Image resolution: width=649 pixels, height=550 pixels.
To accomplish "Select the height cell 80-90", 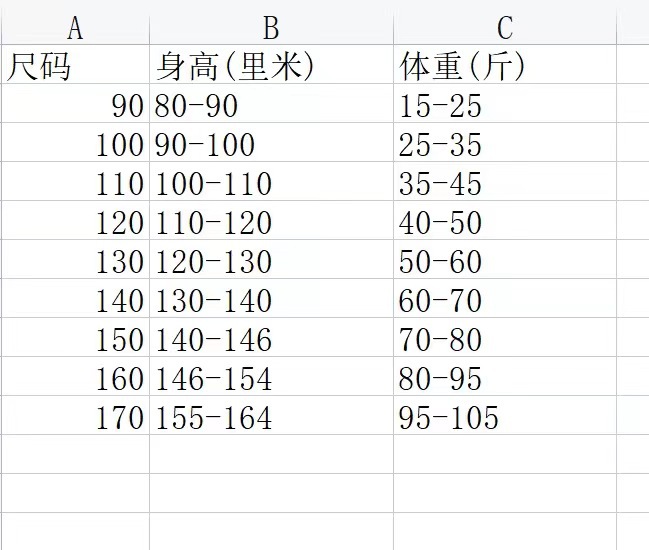I will (x=271, y=106).
